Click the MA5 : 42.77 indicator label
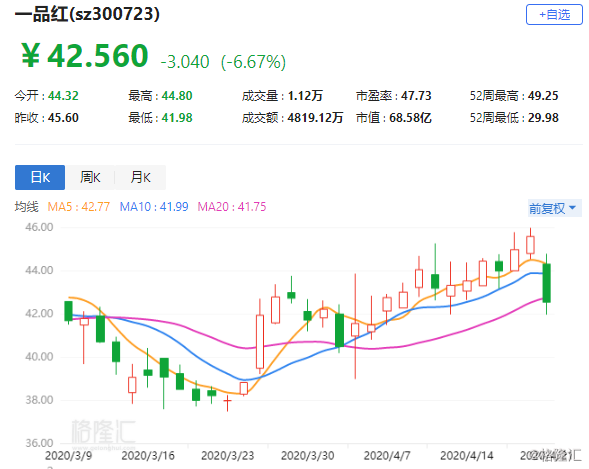 click(79, 207)
